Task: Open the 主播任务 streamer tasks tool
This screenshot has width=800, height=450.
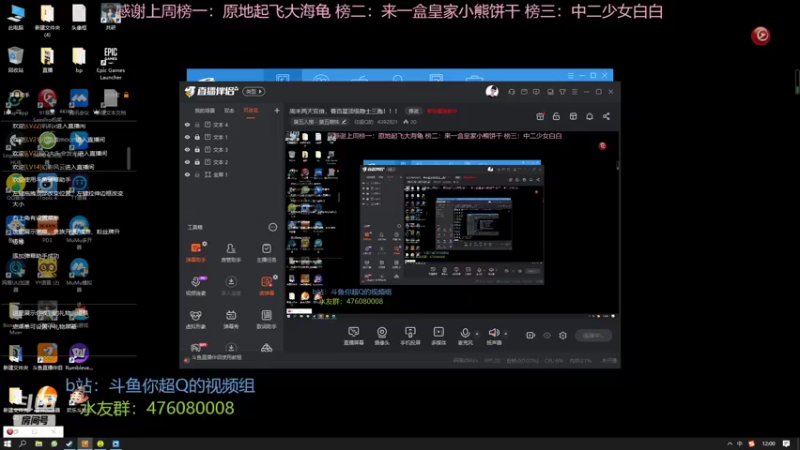Action: (x=266, y=253)
